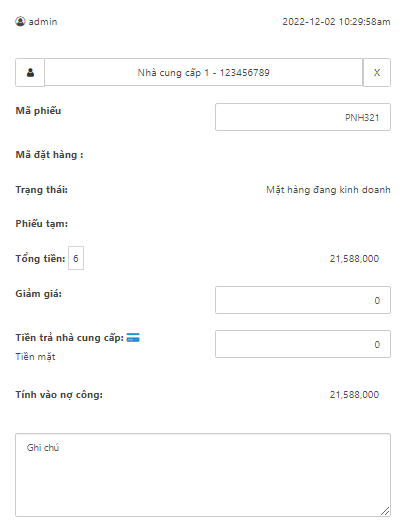The width and height of the screenshot is (403, 527).
Task: Click into the Giảm giá discount input
Action: 303,300
